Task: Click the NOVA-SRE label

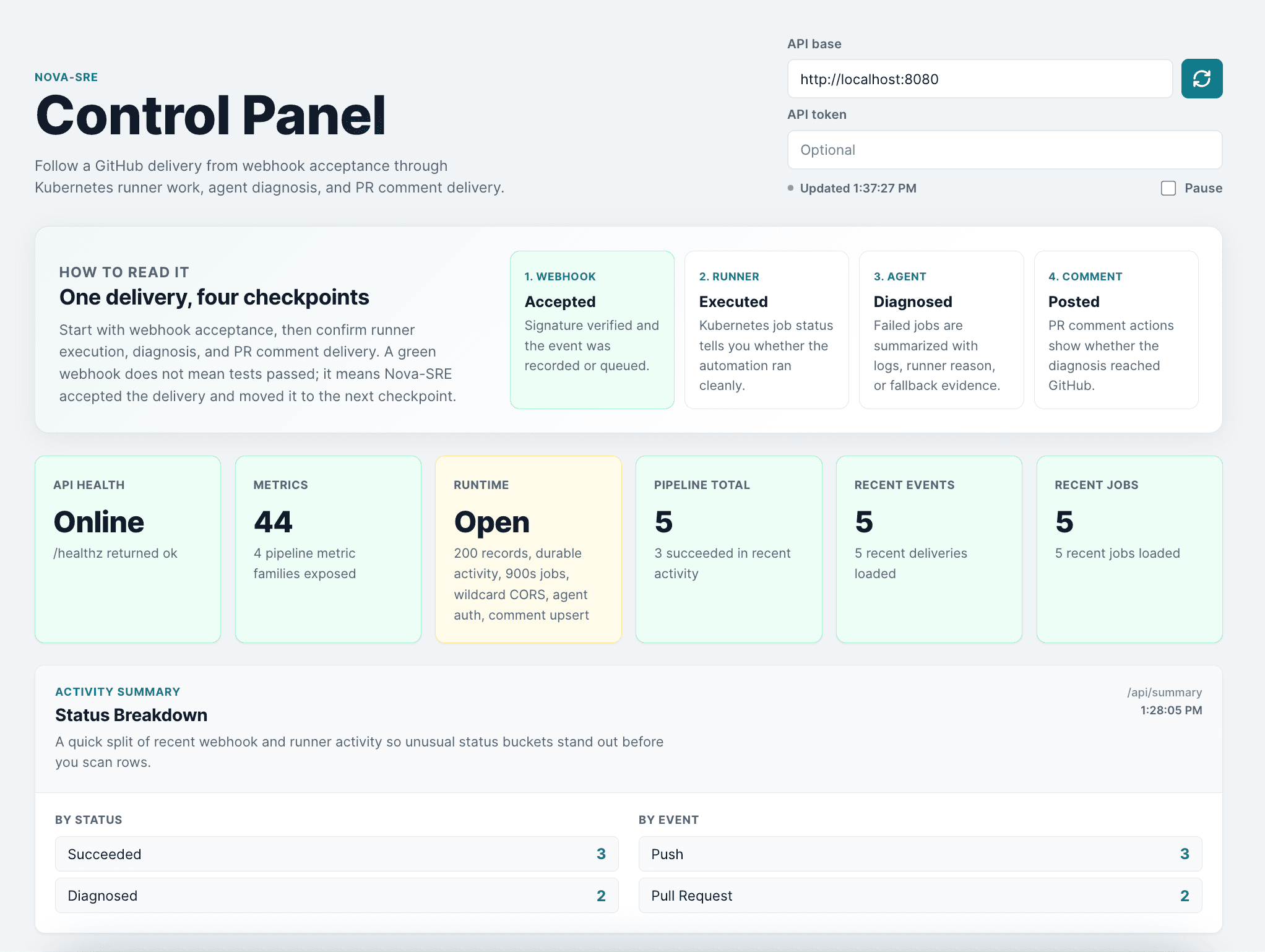Action: [66, 77]
